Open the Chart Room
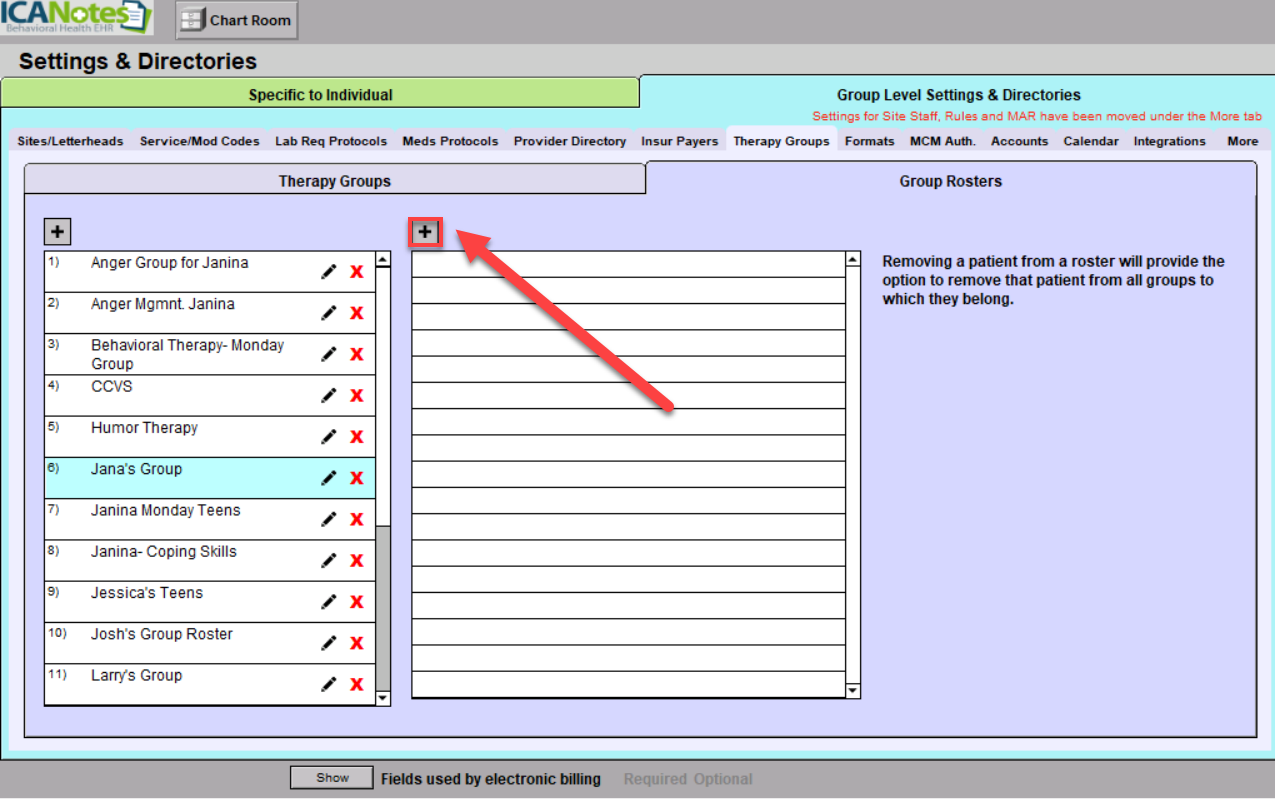The width and height of the screenshot is (1275, 799). tap(237, 20)
